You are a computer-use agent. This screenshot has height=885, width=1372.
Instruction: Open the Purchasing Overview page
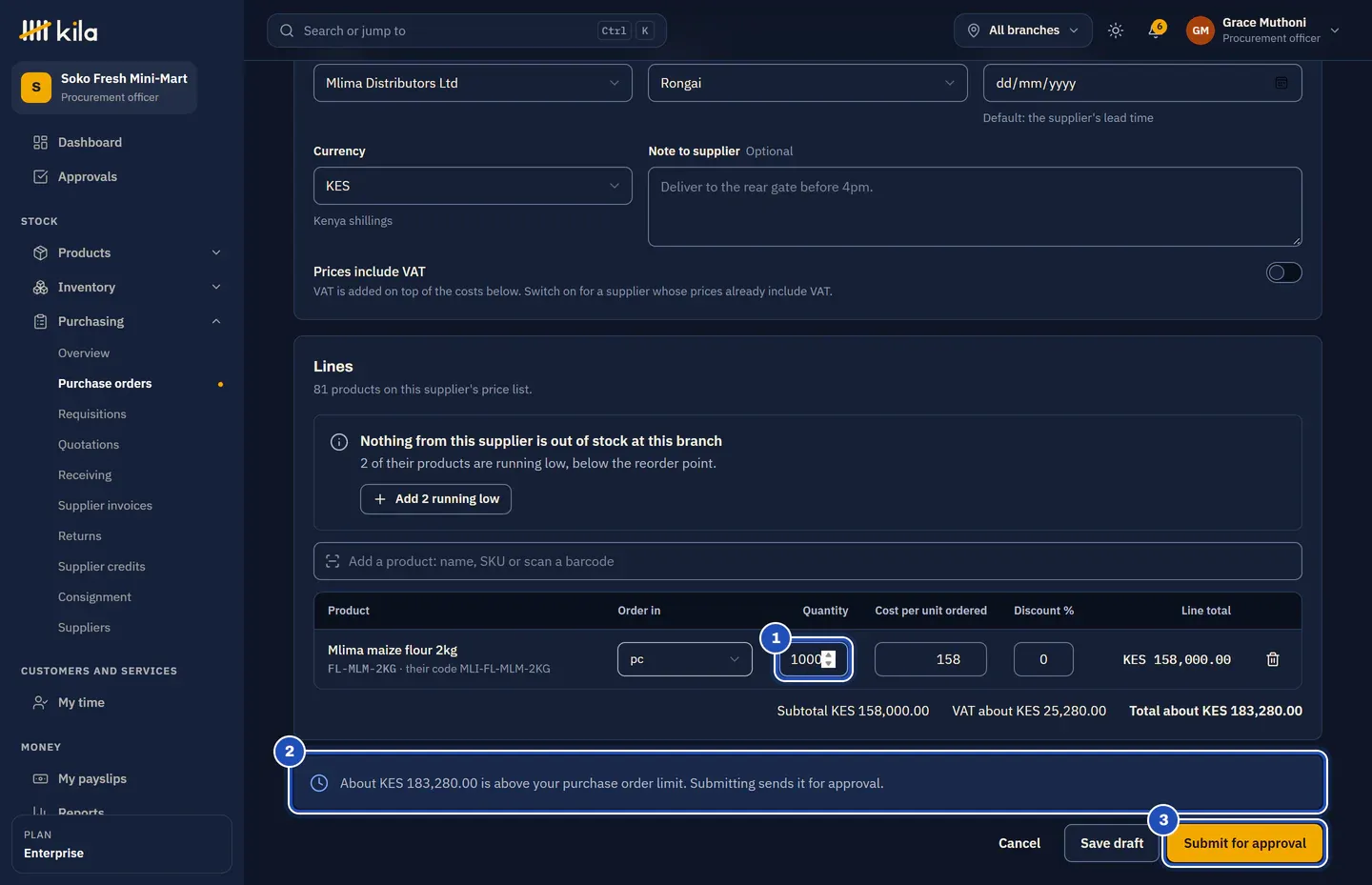click(x=84, y=352)
